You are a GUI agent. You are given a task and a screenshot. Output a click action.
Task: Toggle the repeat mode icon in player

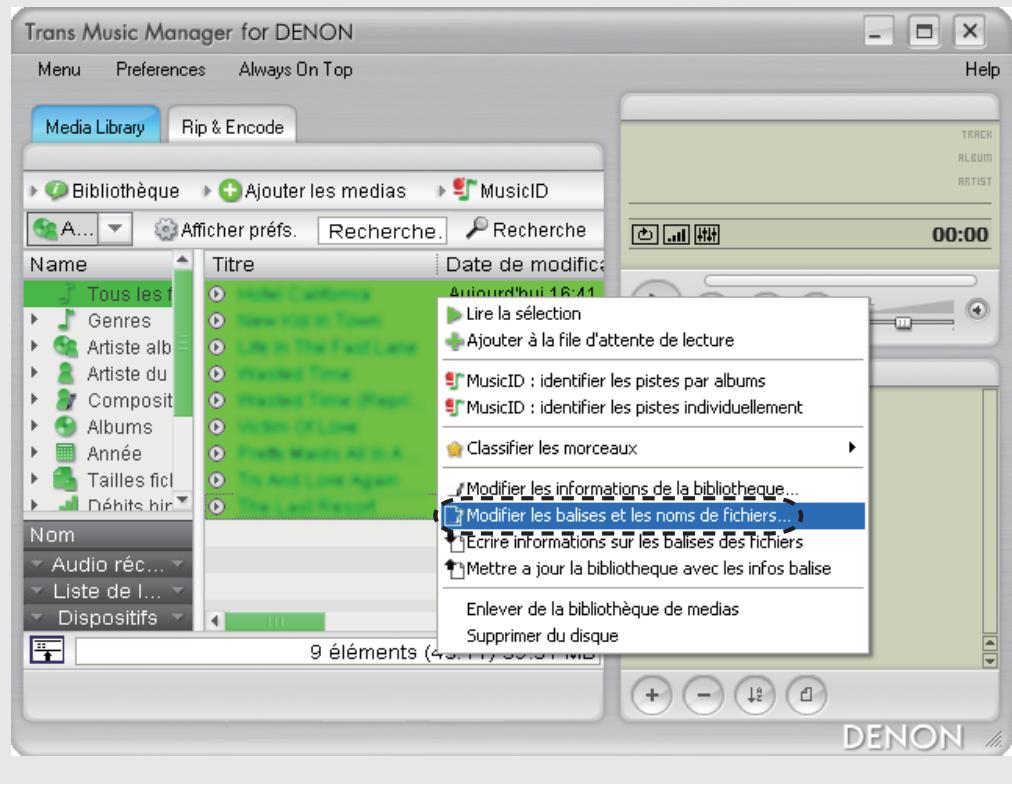coord(645,235)
